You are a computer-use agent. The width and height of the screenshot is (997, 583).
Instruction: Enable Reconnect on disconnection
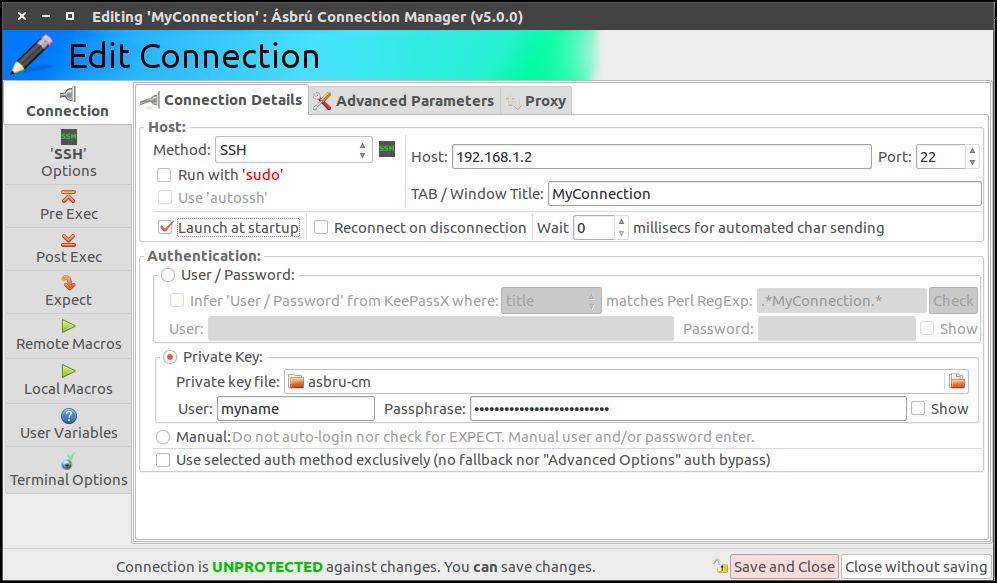pos(321,228)
